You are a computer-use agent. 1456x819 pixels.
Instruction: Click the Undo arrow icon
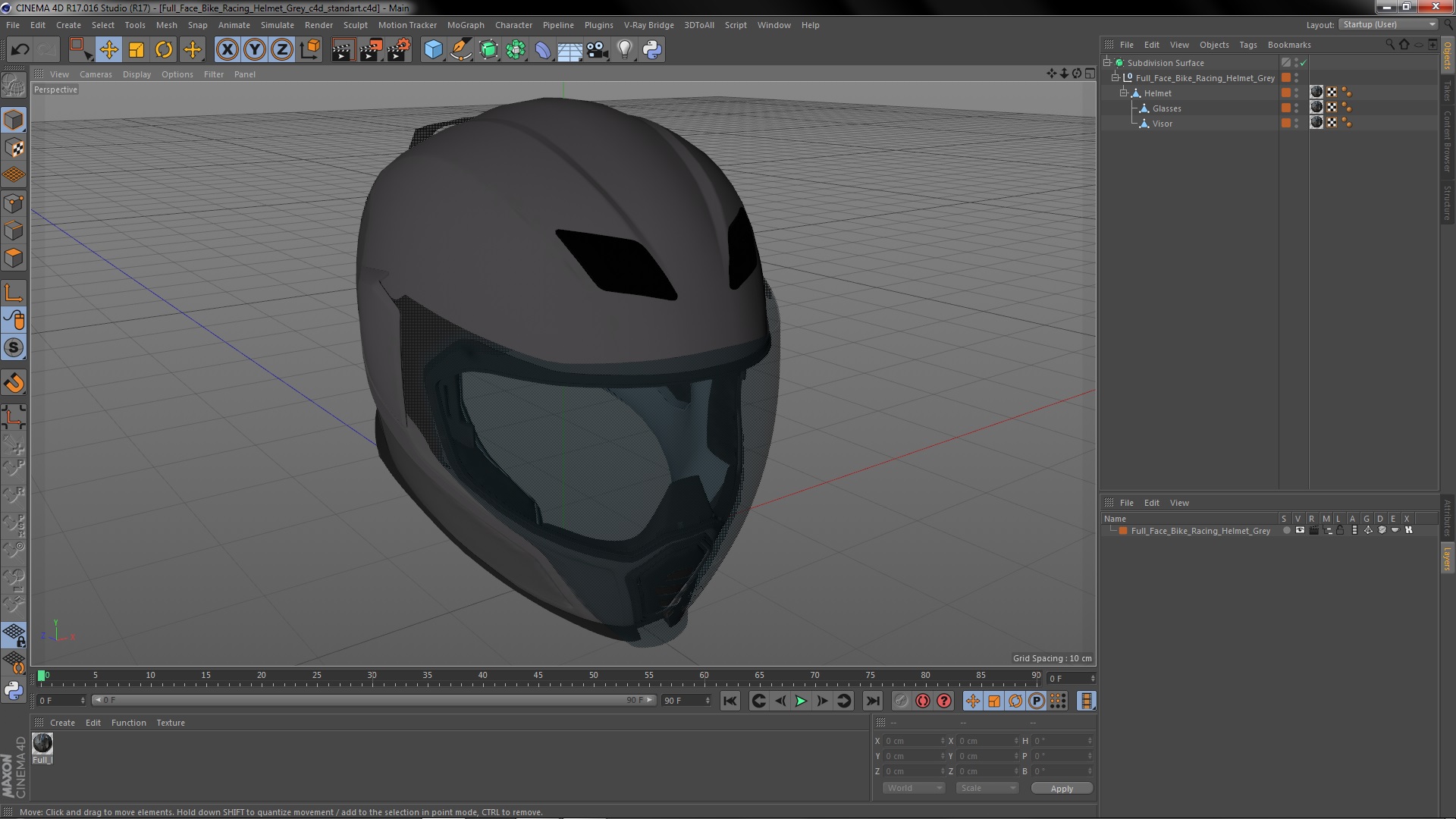(20, 50)
